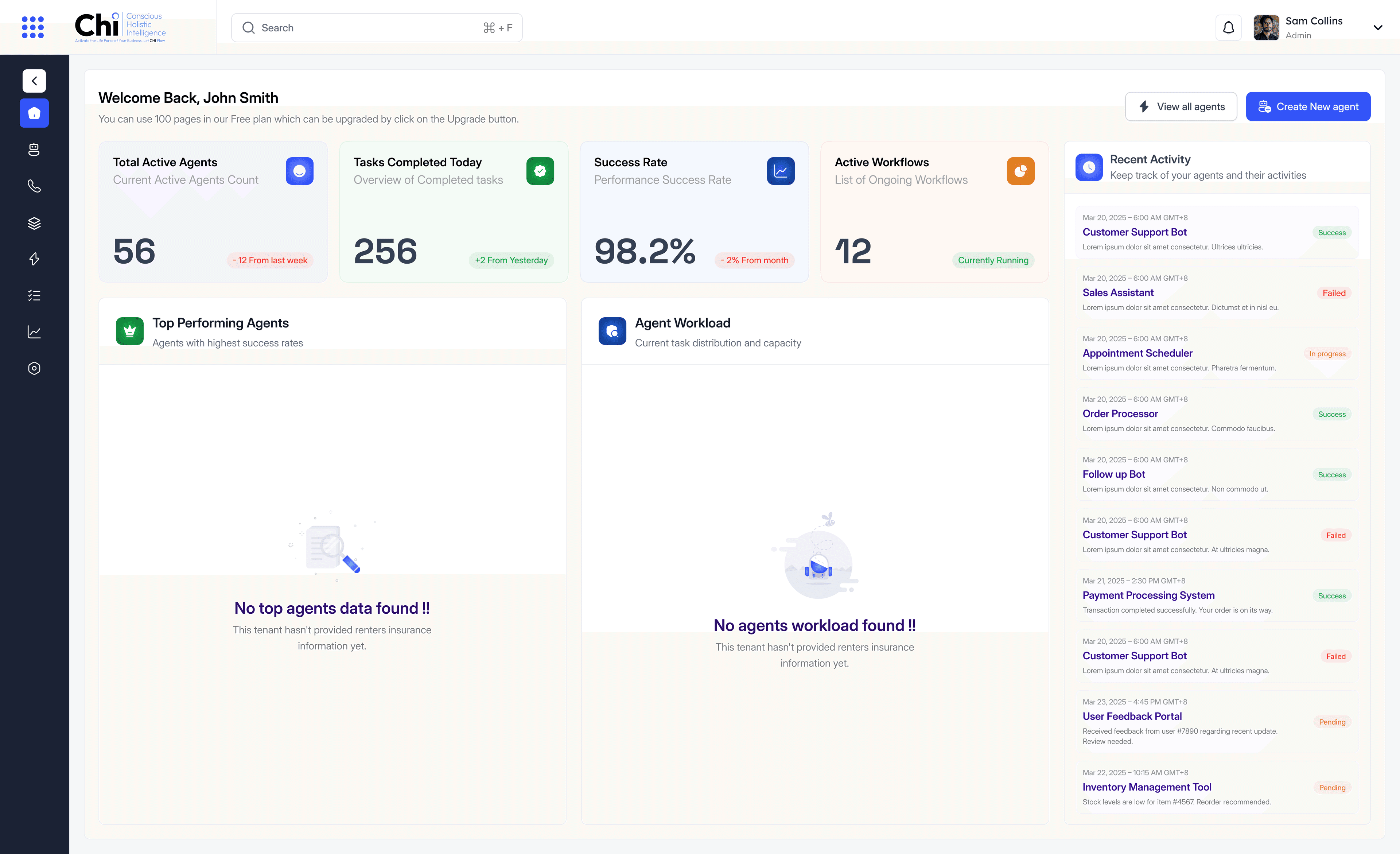1400x854 pixels.
Task: Open the lightning bolt sidebar icon
Action: [x=34, y=259]
